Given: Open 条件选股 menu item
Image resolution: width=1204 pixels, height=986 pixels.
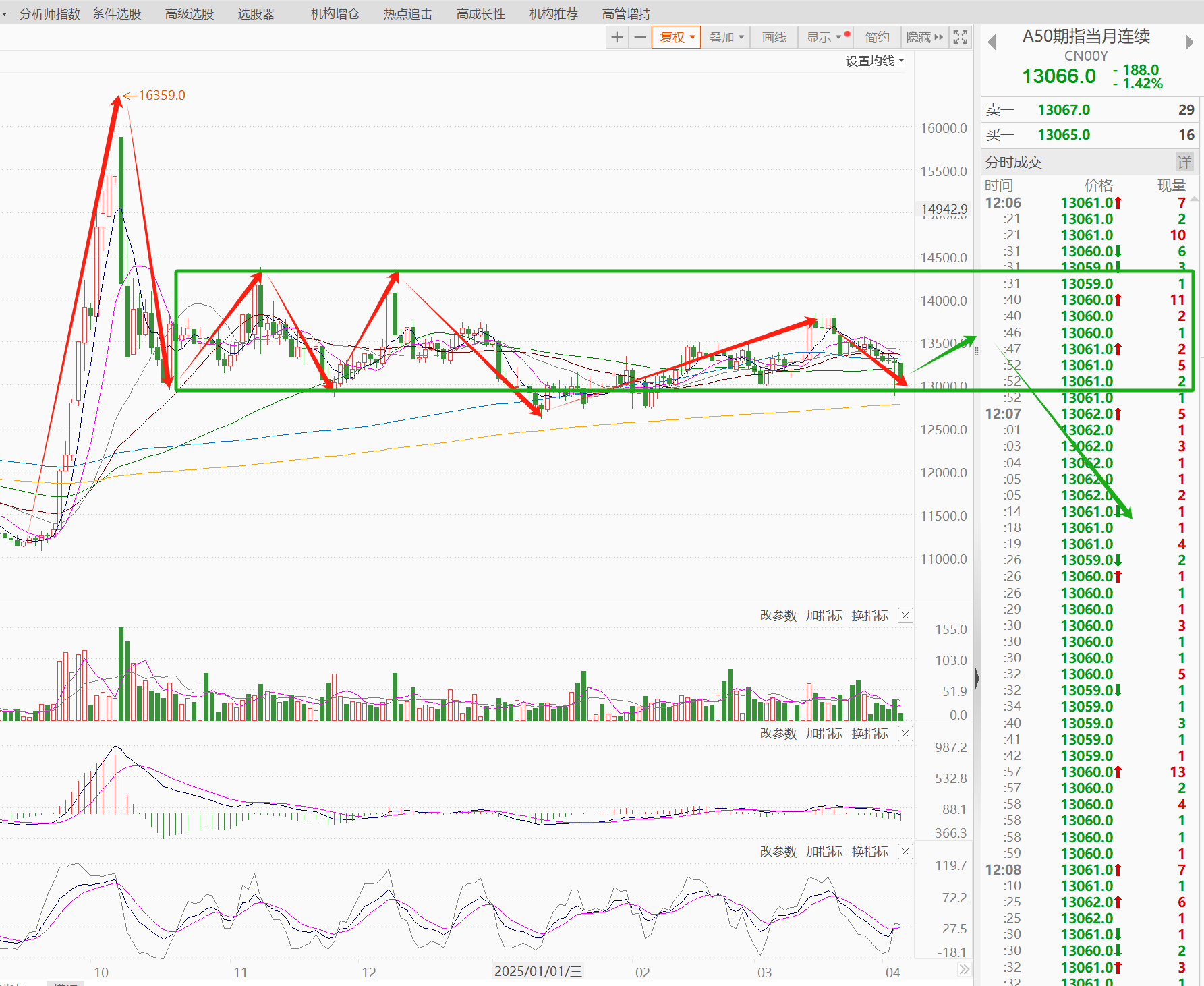Looking at the screenshot, I should point(117,14).
